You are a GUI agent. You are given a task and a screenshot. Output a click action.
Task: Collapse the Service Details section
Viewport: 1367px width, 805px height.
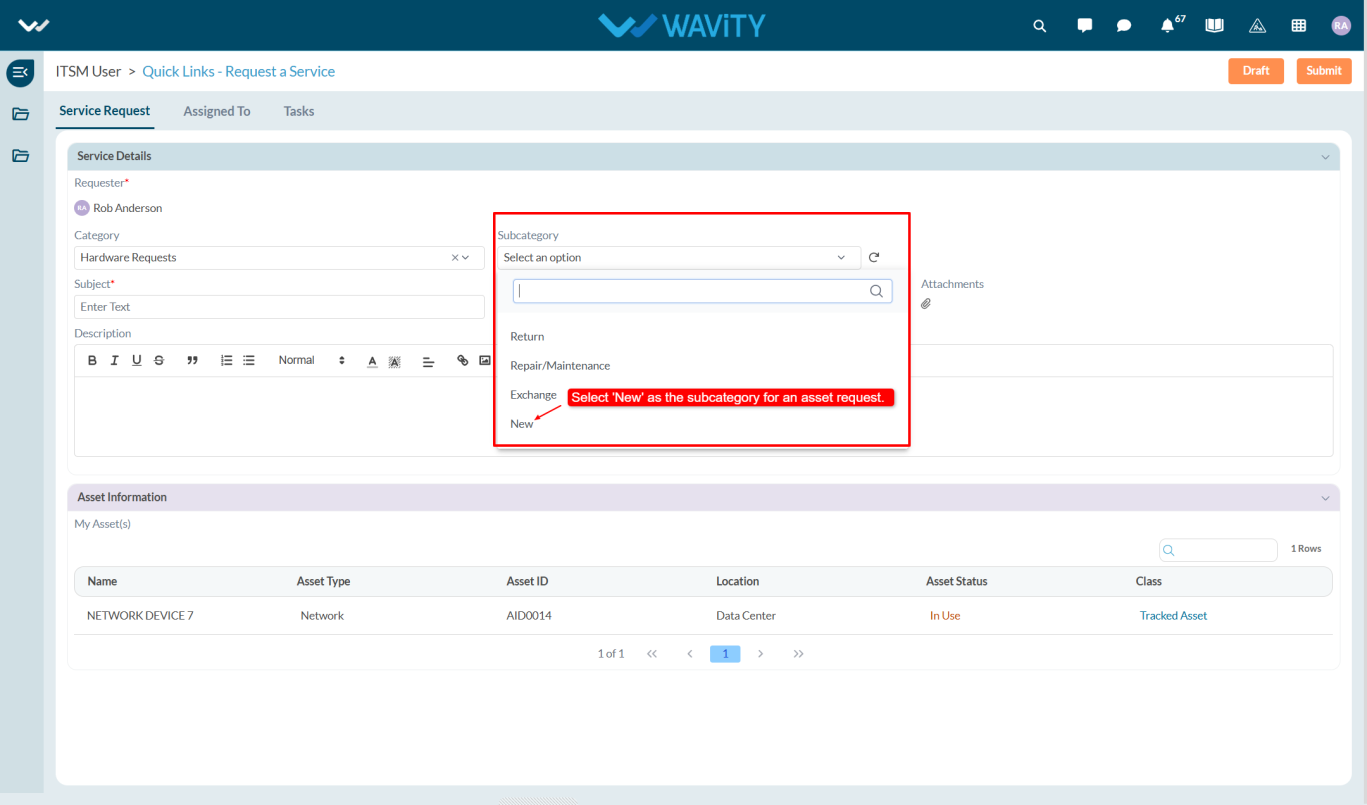1326,157
